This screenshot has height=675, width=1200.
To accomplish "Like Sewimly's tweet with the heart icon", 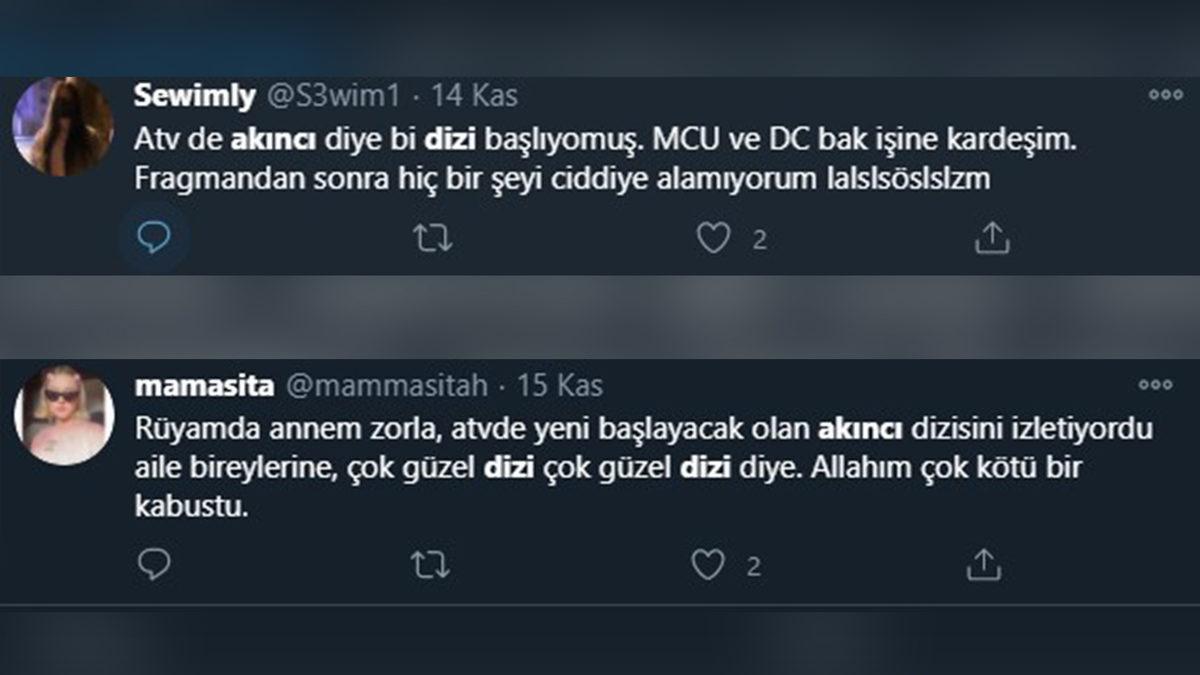I will [x=714, y=237].
